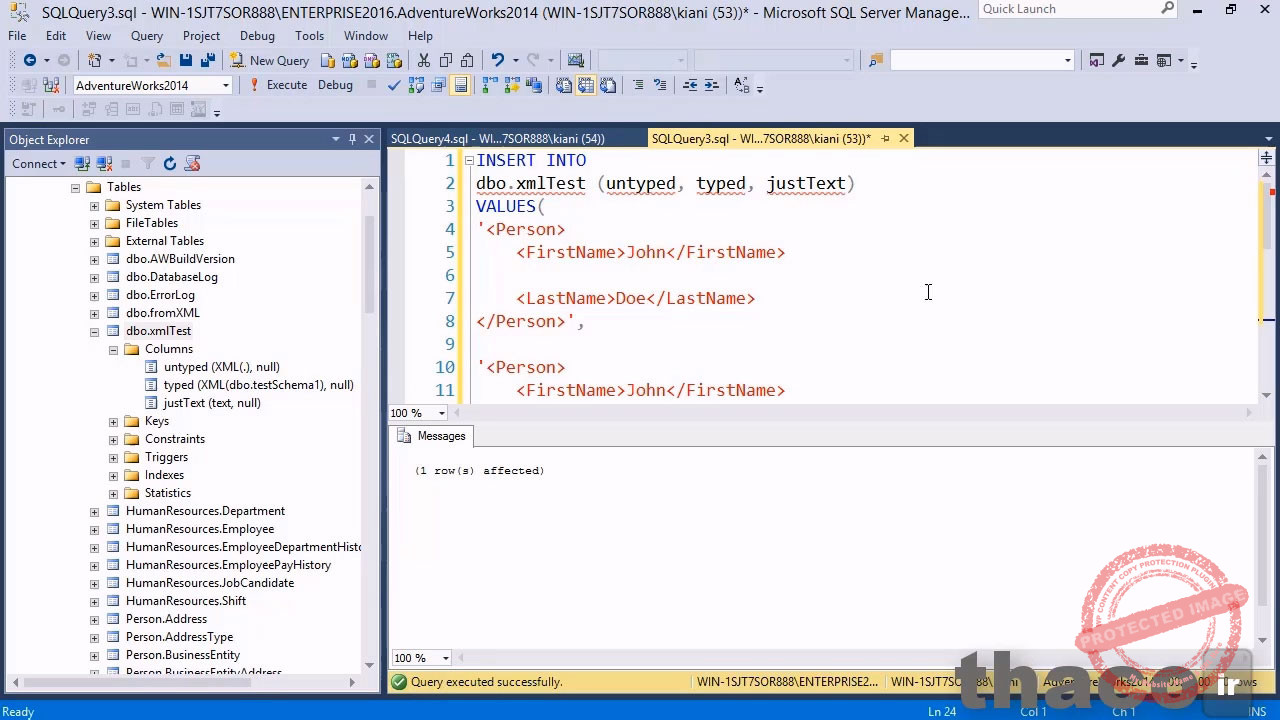Click in the Quick Launch search box
1280x720 pixels.
point(1067,9)
